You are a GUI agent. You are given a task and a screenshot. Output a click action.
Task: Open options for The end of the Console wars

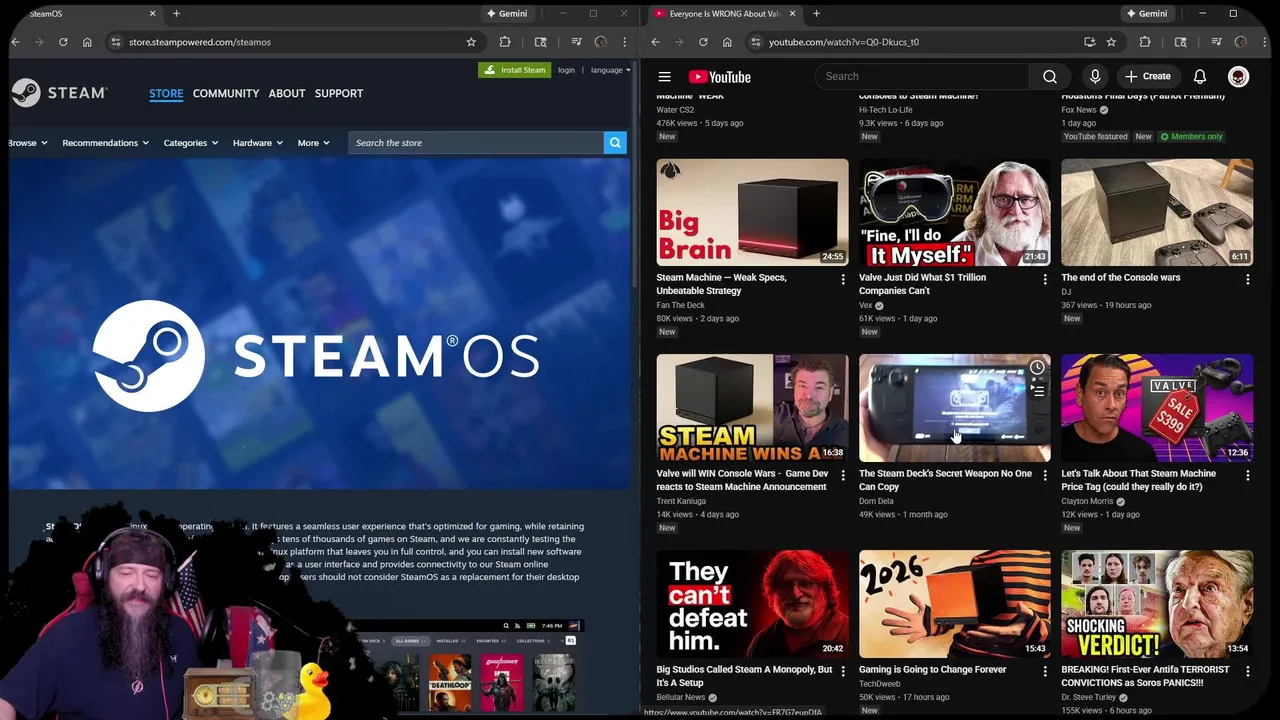pos(1247,280)
